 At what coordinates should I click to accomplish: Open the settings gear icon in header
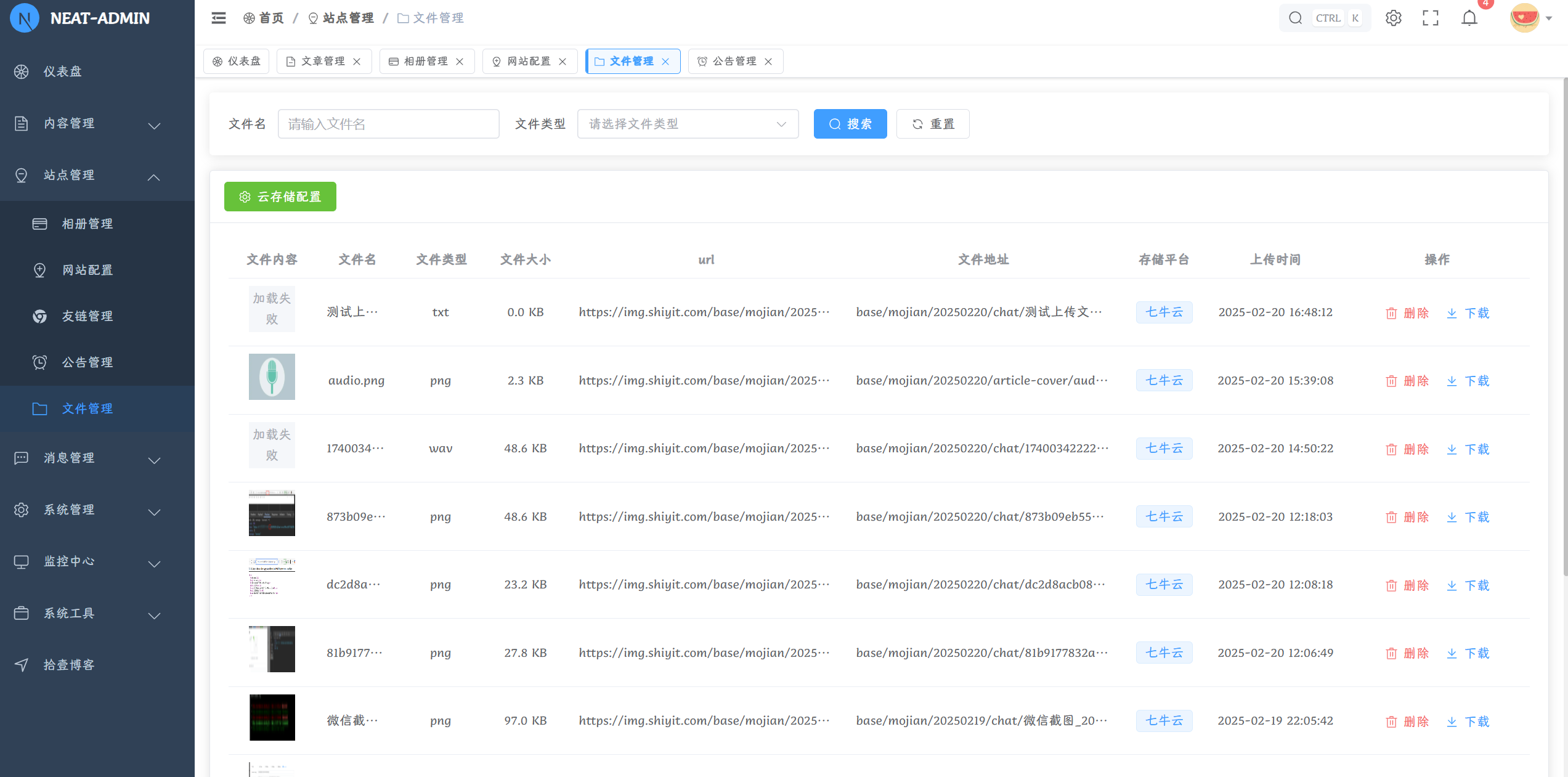click(x=1394, y=18)
